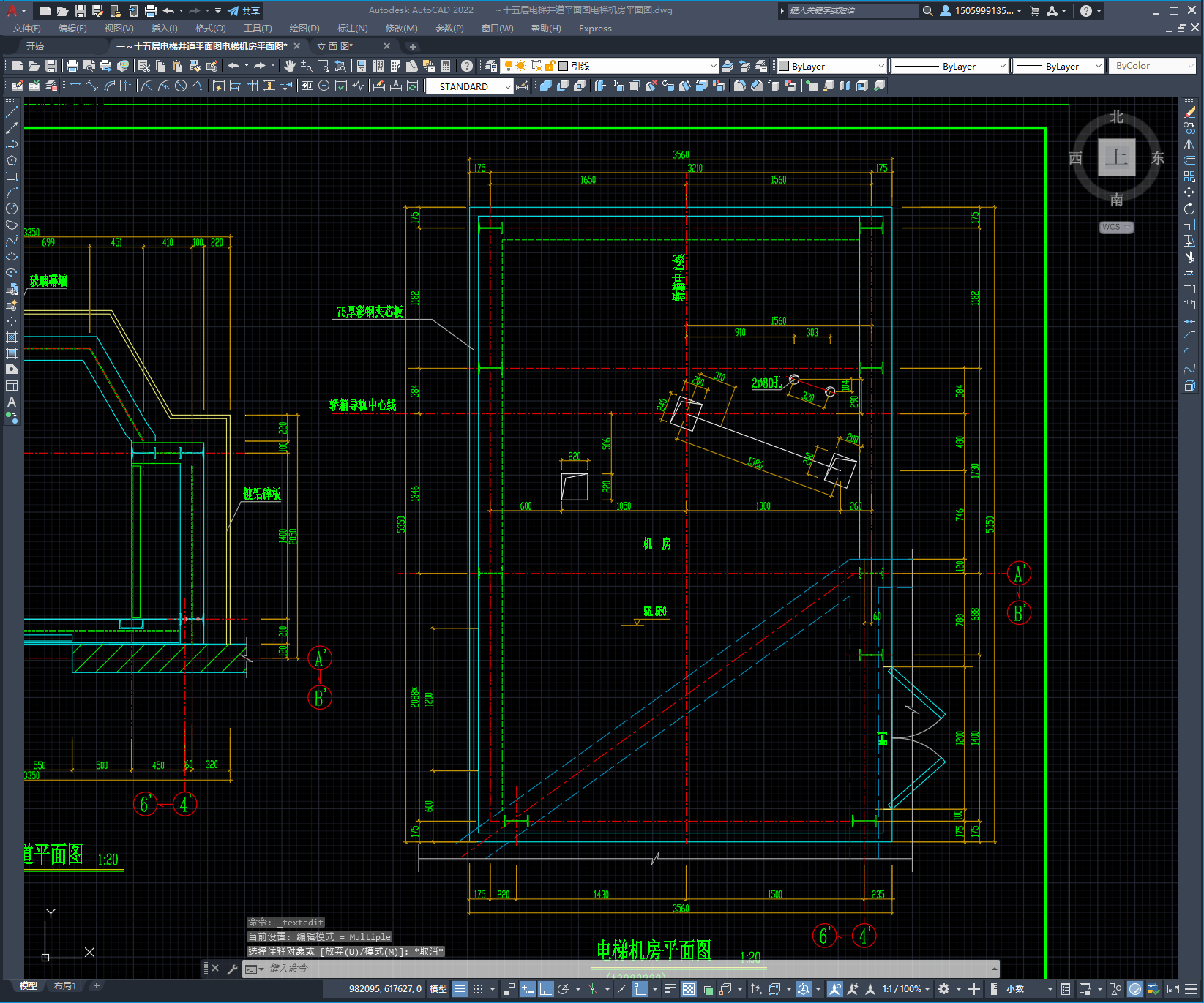Select the Multiline Text A tool
Viewport: 1204px width, 1003px height.
point(12,402)
